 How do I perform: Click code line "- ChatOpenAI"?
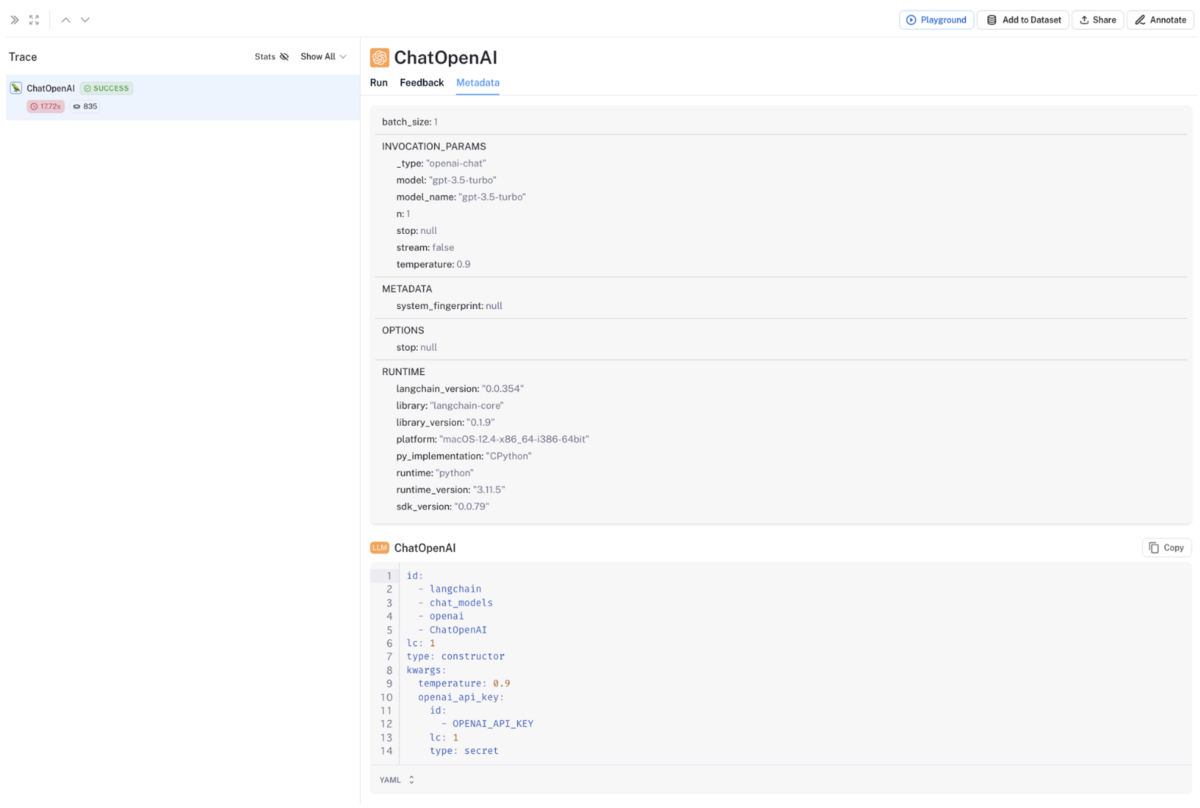click(x=453, y=630)
